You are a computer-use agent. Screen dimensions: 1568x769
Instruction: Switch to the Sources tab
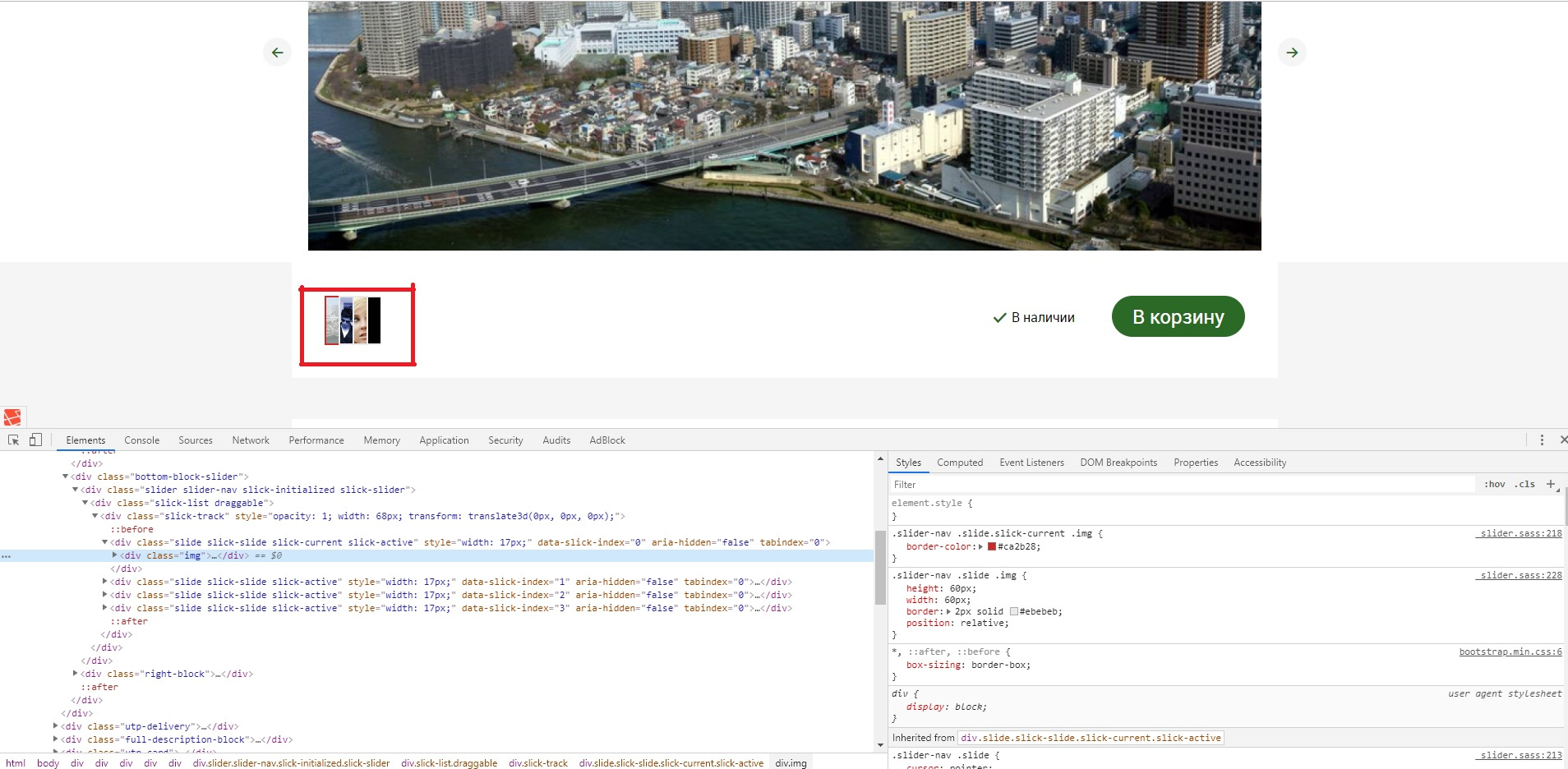pos(196,440)
